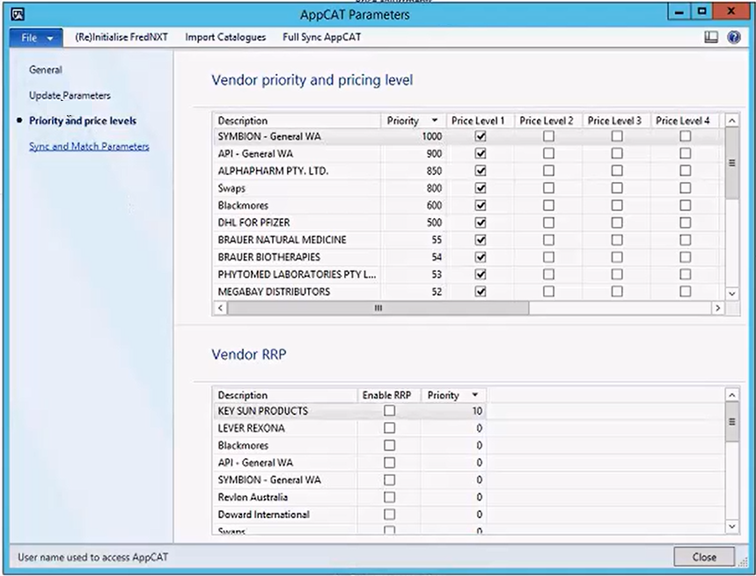Toggle Price Level 1 for SYMBION - General WA

[x=480, y=136]
